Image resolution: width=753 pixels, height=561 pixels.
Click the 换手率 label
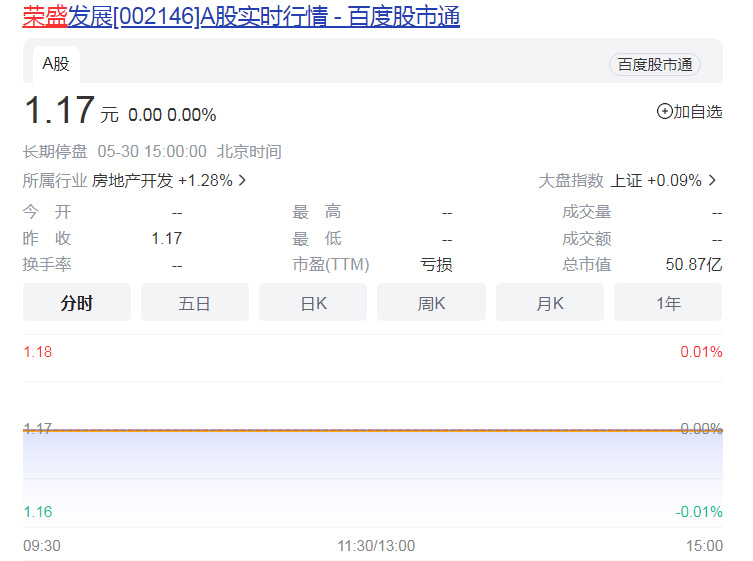tap(47, 265)
